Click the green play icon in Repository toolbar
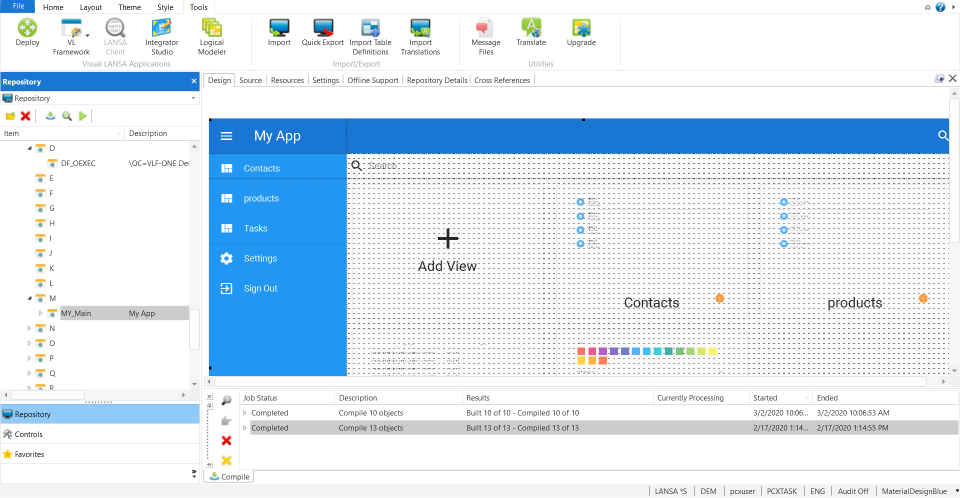This screenshot has height=498, width=960. (x=83, y=116)
